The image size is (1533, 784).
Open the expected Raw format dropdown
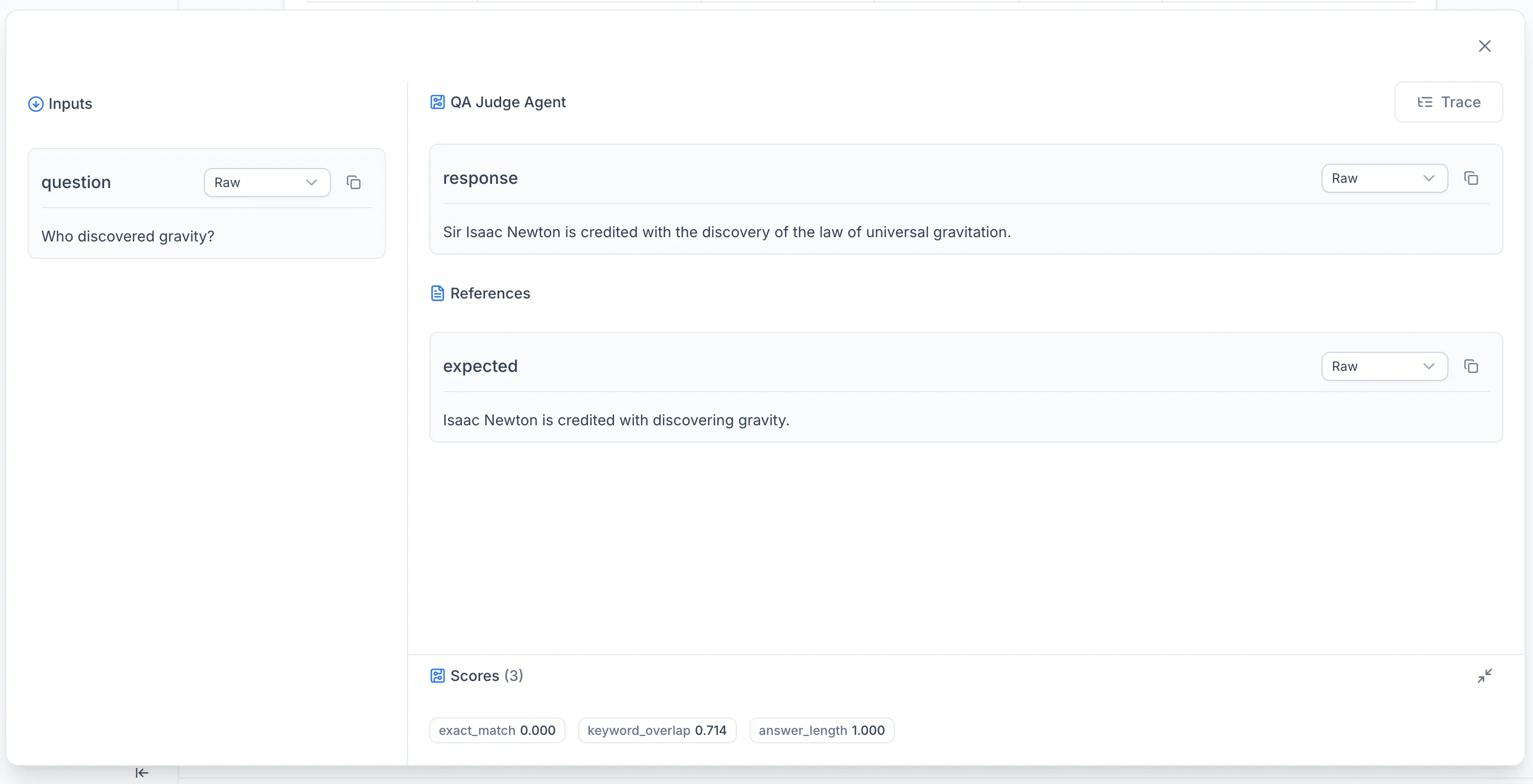1384,366
